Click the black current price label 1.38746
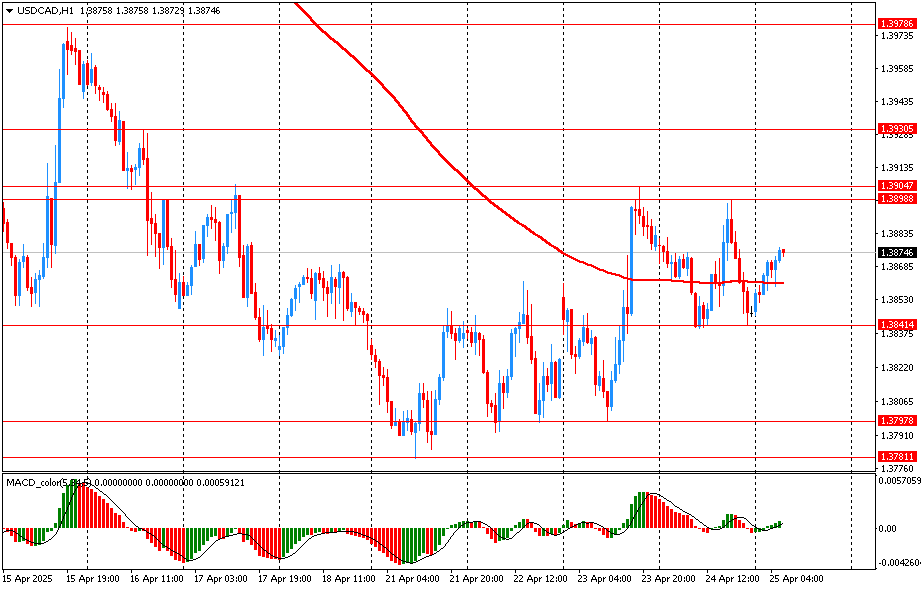The height and width of the screenshot is (590, 921). click(x=897, y=253)
